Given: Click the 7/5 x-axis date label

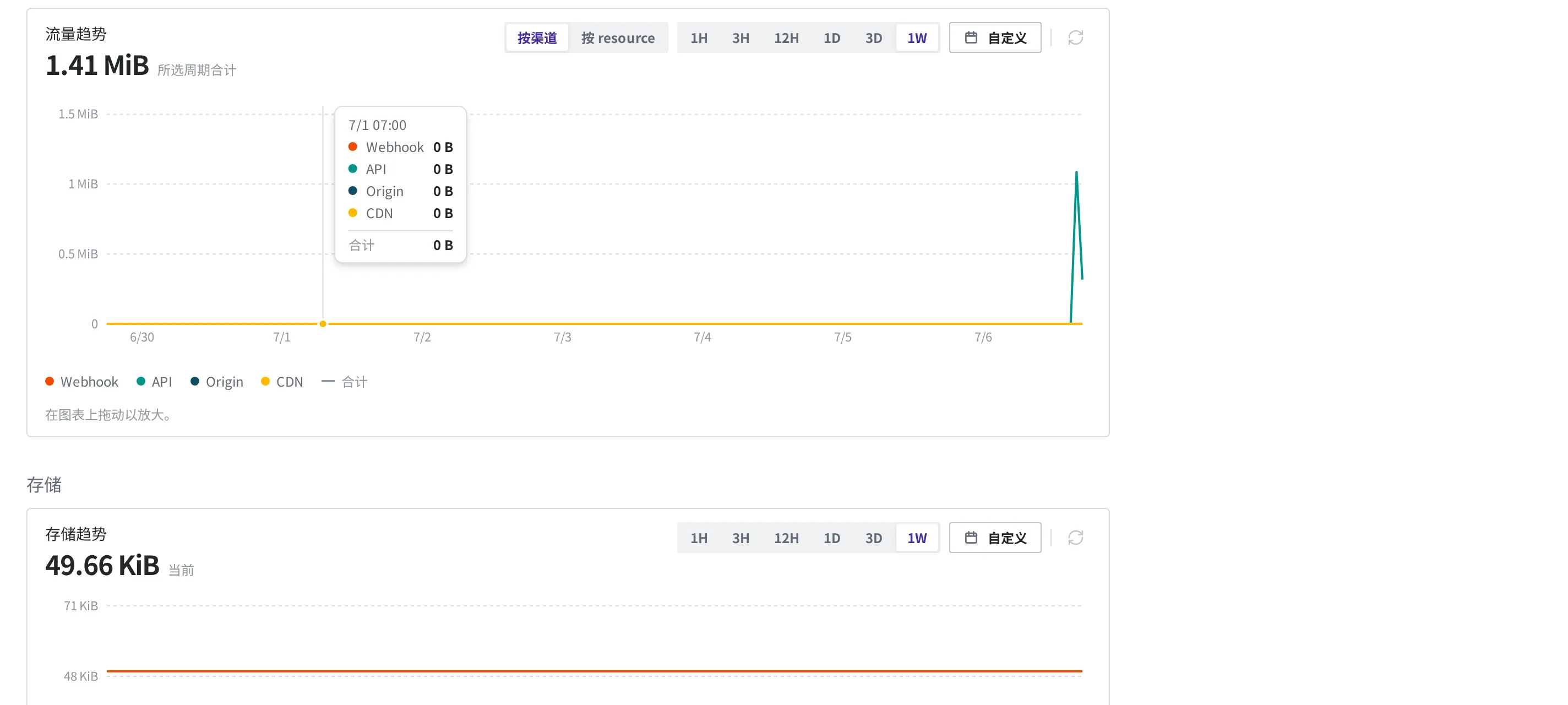Looking at the screenshot, I should coord(842,337).
